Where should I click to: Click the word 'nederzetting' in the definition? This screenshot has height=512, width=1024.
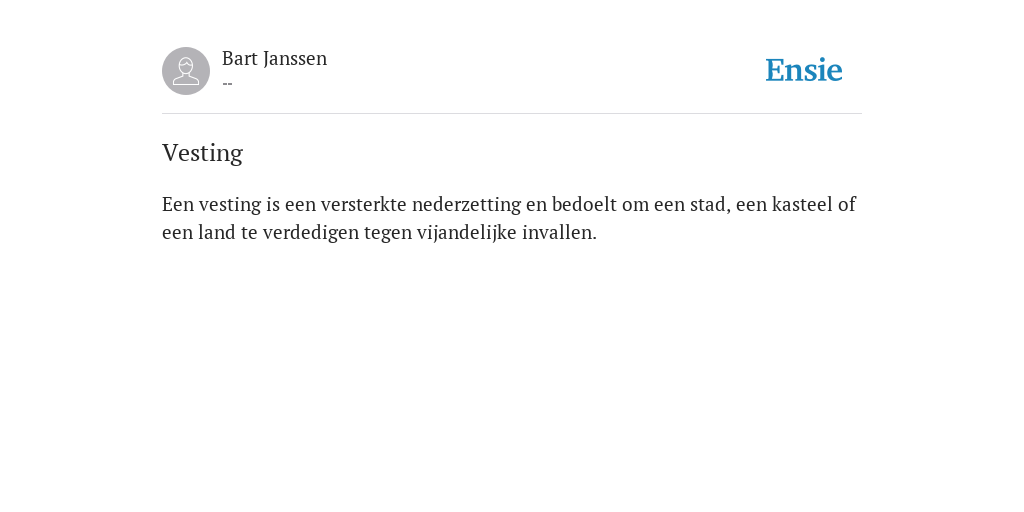coord(466,205)
